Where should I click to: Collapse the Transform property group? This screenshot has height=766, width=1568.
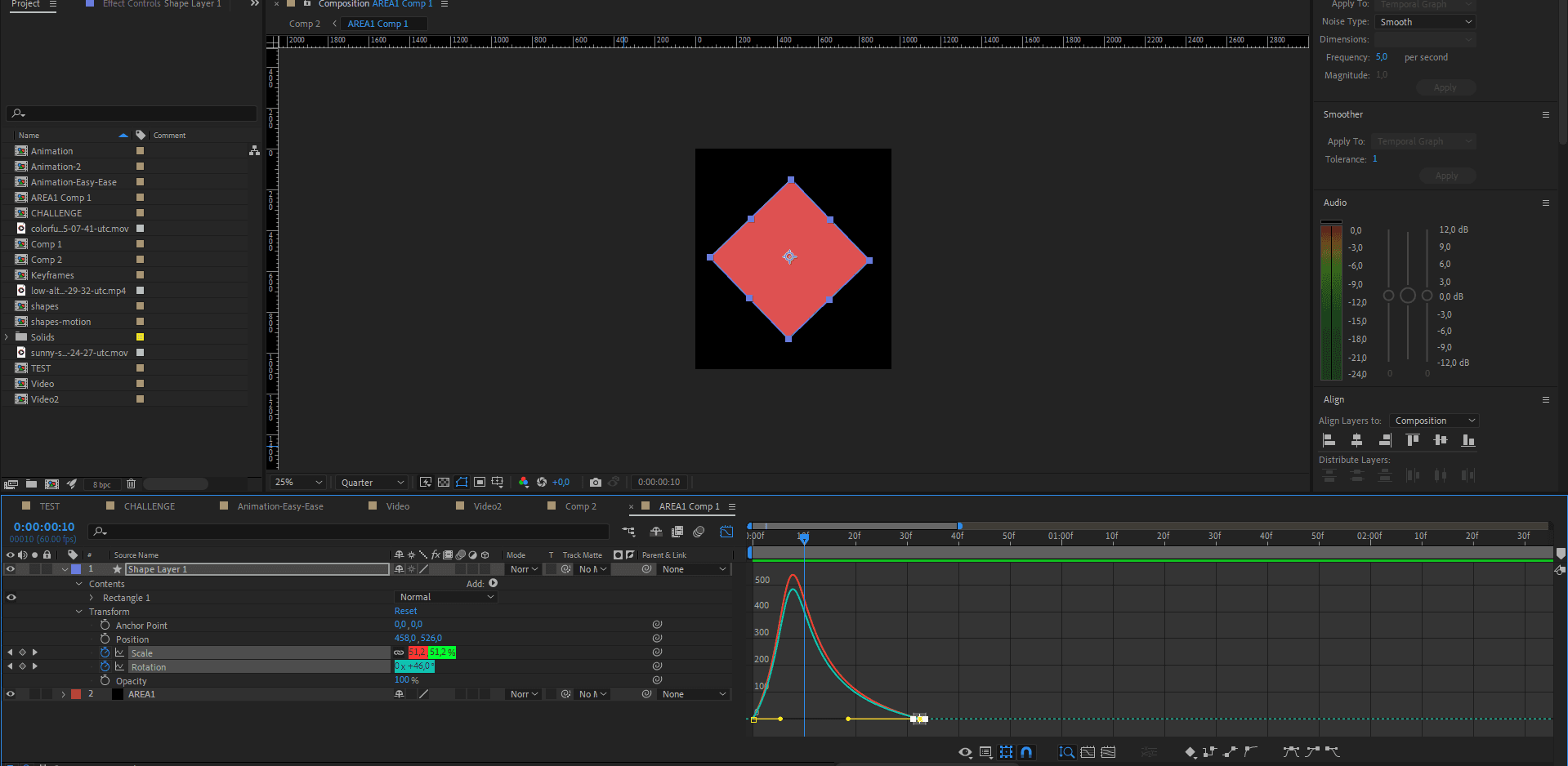79,612
